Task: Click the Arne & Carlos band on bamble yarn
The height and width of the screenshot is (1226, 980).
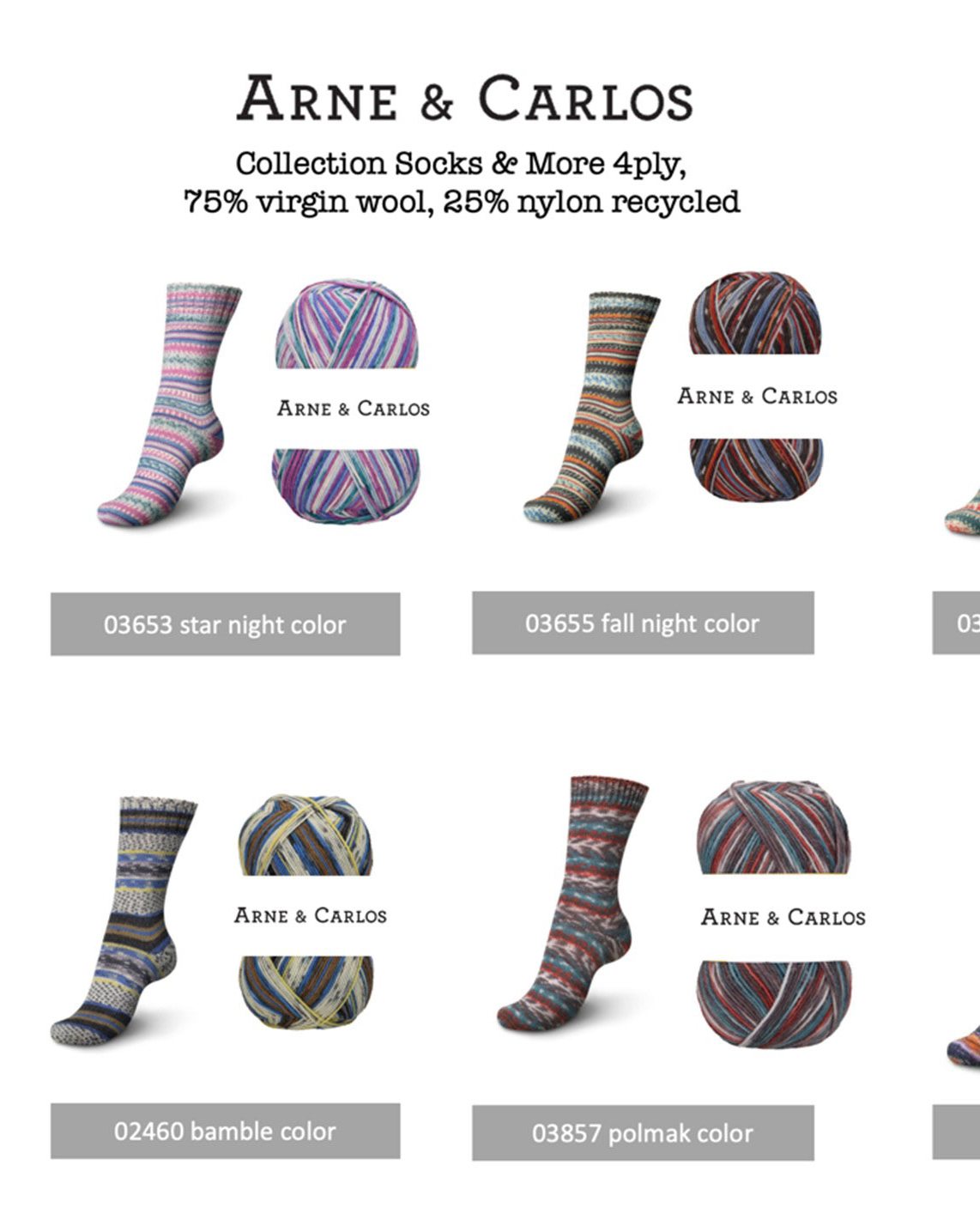Action: pos(310,915)
